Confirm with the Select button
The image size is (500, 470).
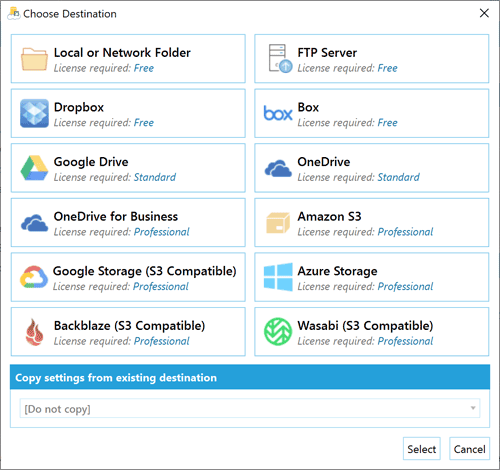point(422,449)
